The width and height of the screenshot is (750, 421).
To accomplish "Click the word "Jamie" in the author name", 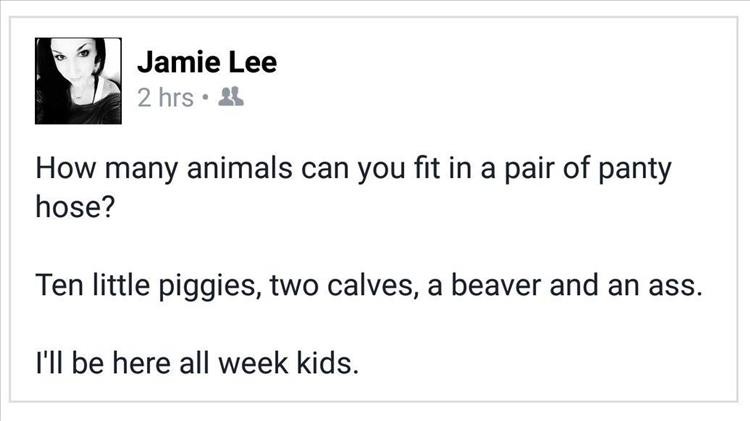I will 178,62.
